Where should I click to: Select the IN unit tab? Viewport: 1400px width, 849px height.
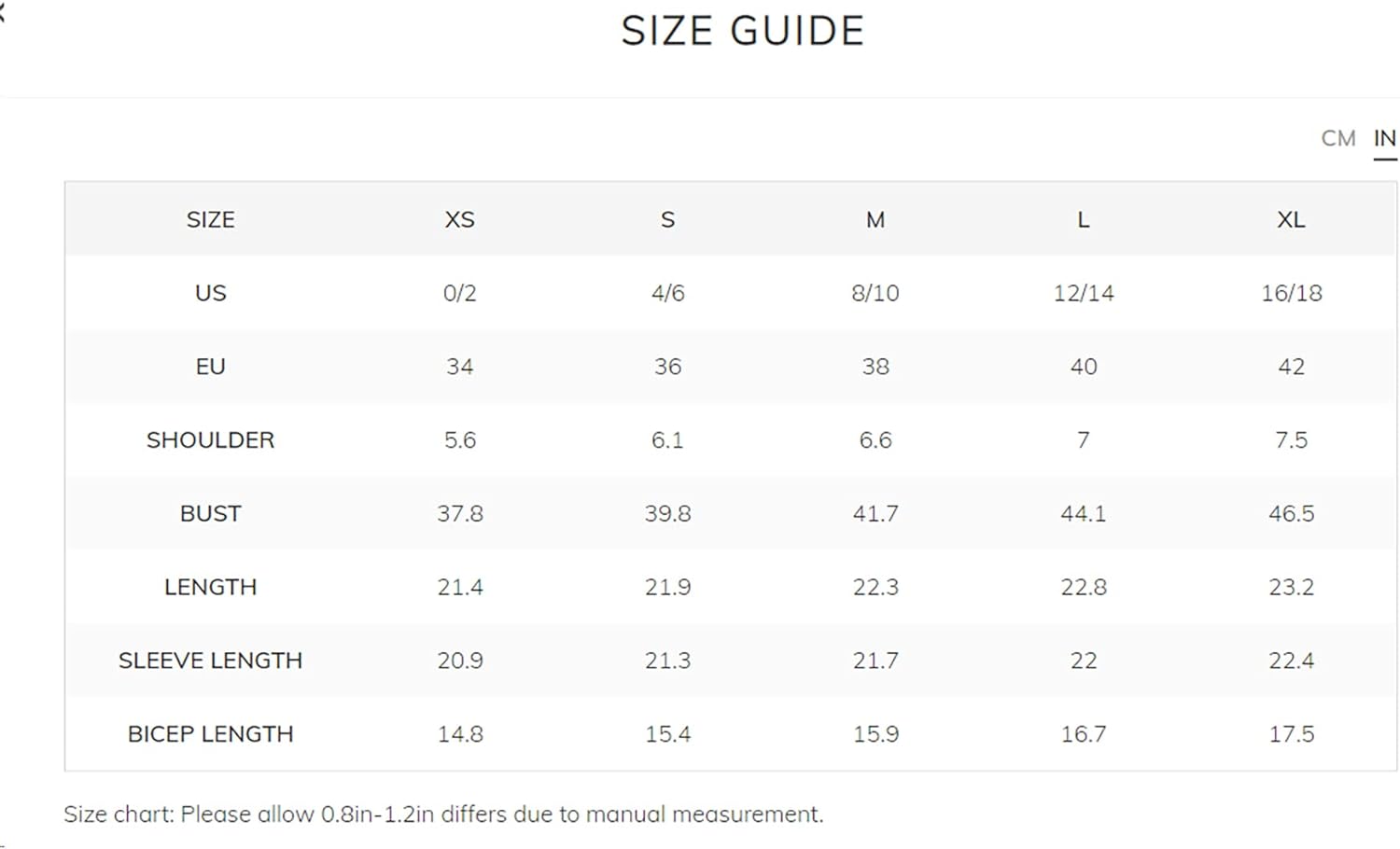tap(1385, 138)
